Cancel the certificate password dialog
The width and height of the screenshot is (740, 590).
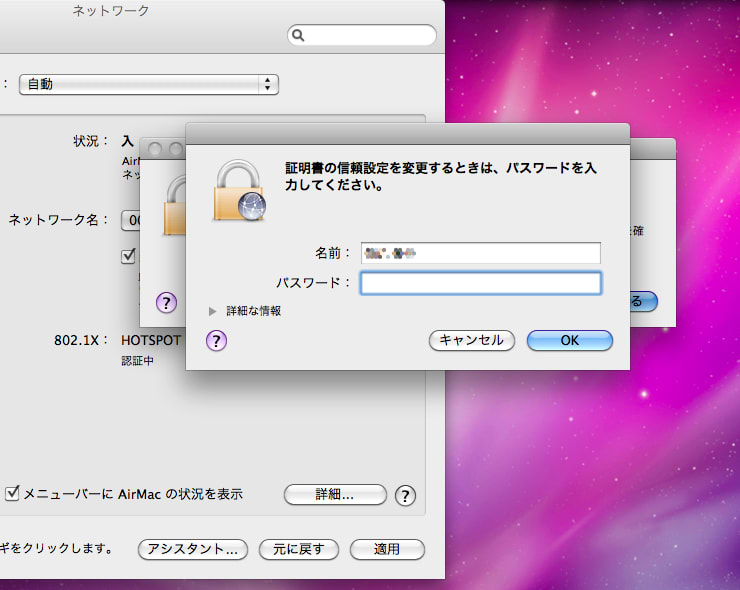point(471,340)
